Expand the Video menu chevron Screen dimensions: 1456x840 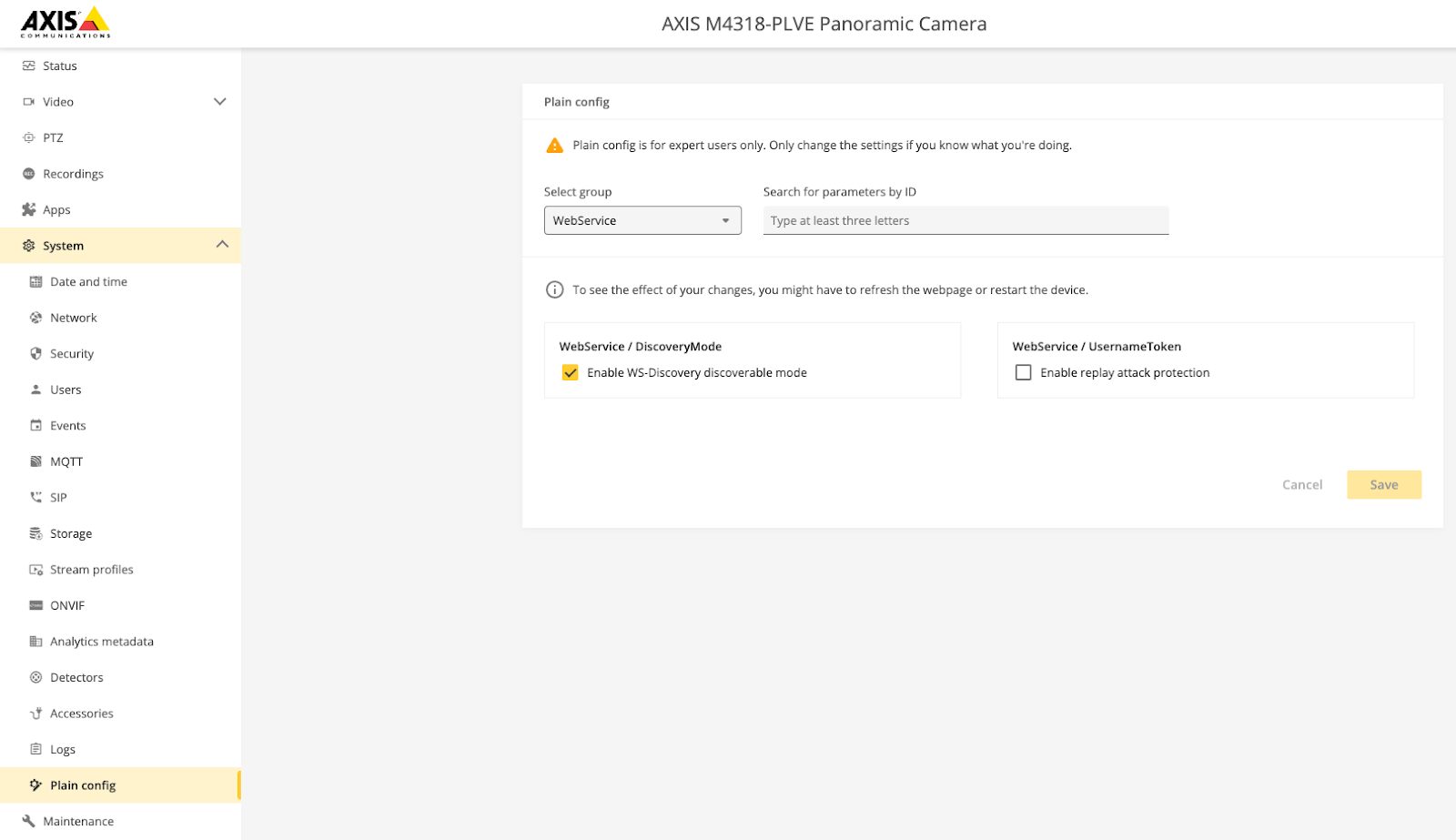[x=219, y=102]
